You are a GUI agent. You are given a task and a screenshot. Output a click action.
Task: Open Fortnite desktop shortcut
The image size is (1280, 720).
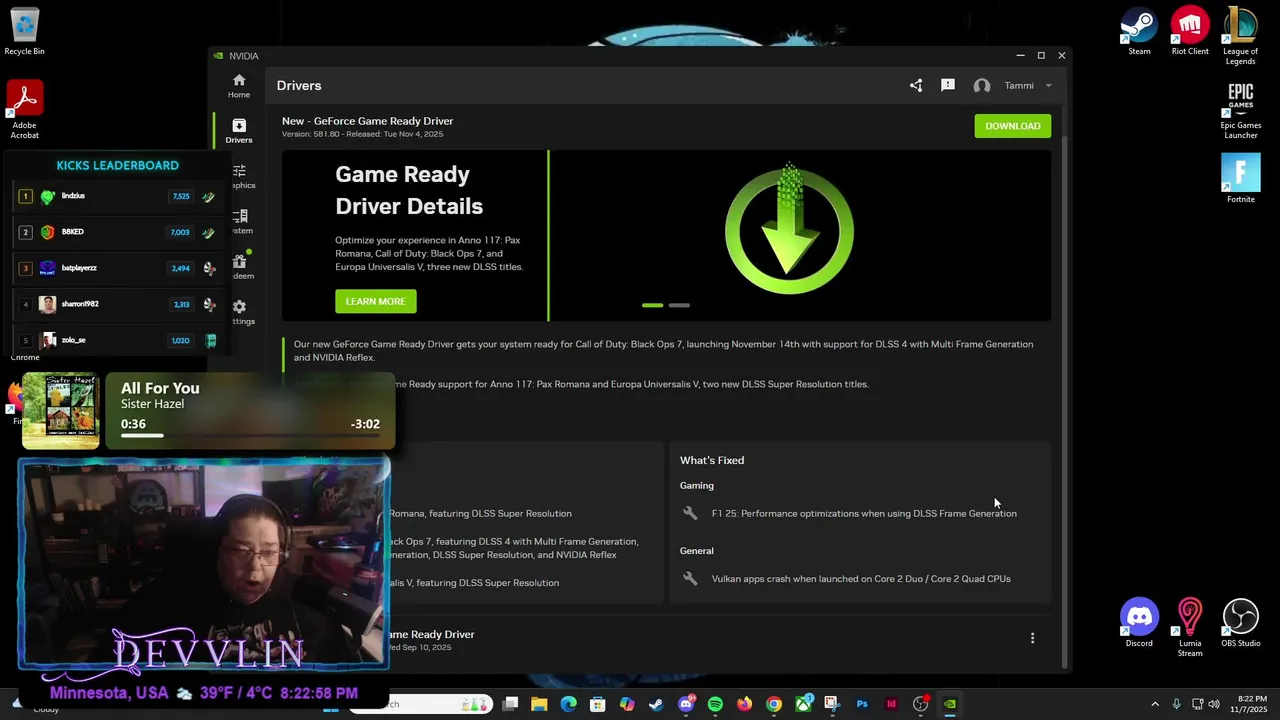click(1240, 178)
